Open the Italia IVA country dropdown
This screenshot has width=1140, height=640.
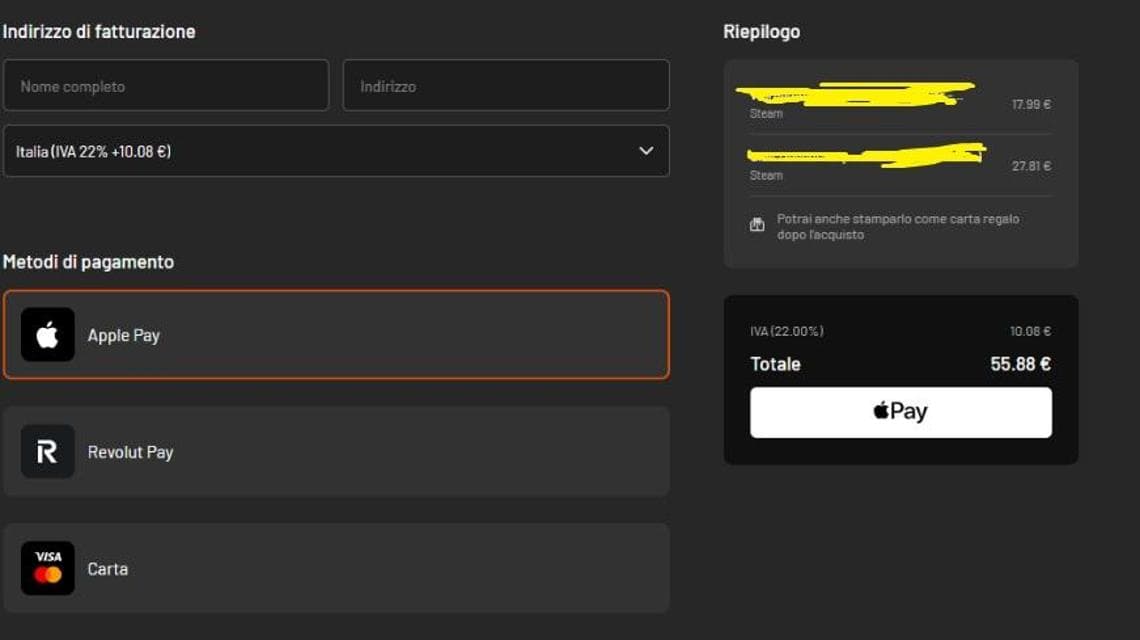pos(336,151)
